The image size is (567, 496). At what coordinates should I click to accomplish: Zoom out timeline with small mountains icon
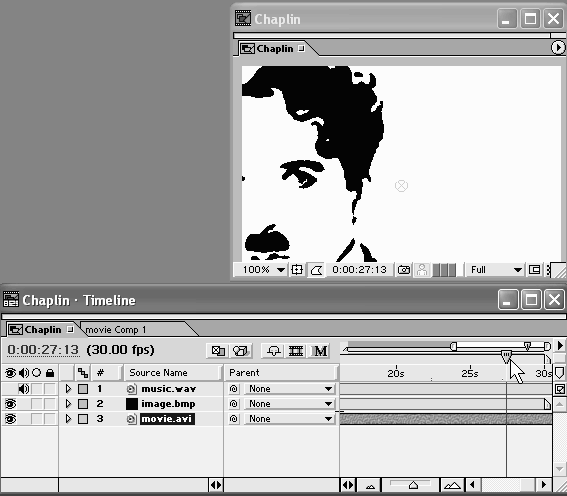pyautogui.click(x=370, y=486)
